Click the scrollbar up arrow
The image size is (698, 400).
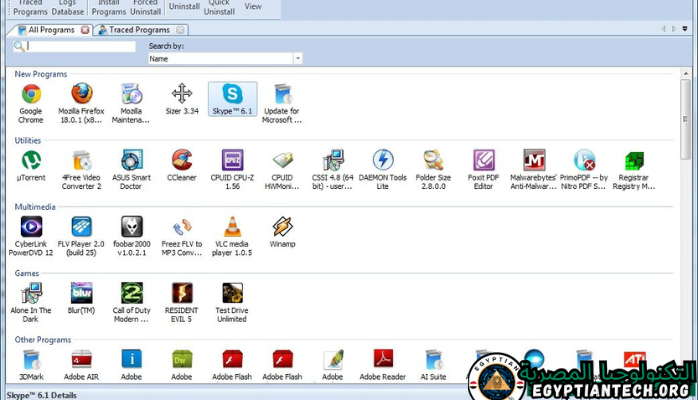[686, 73]
